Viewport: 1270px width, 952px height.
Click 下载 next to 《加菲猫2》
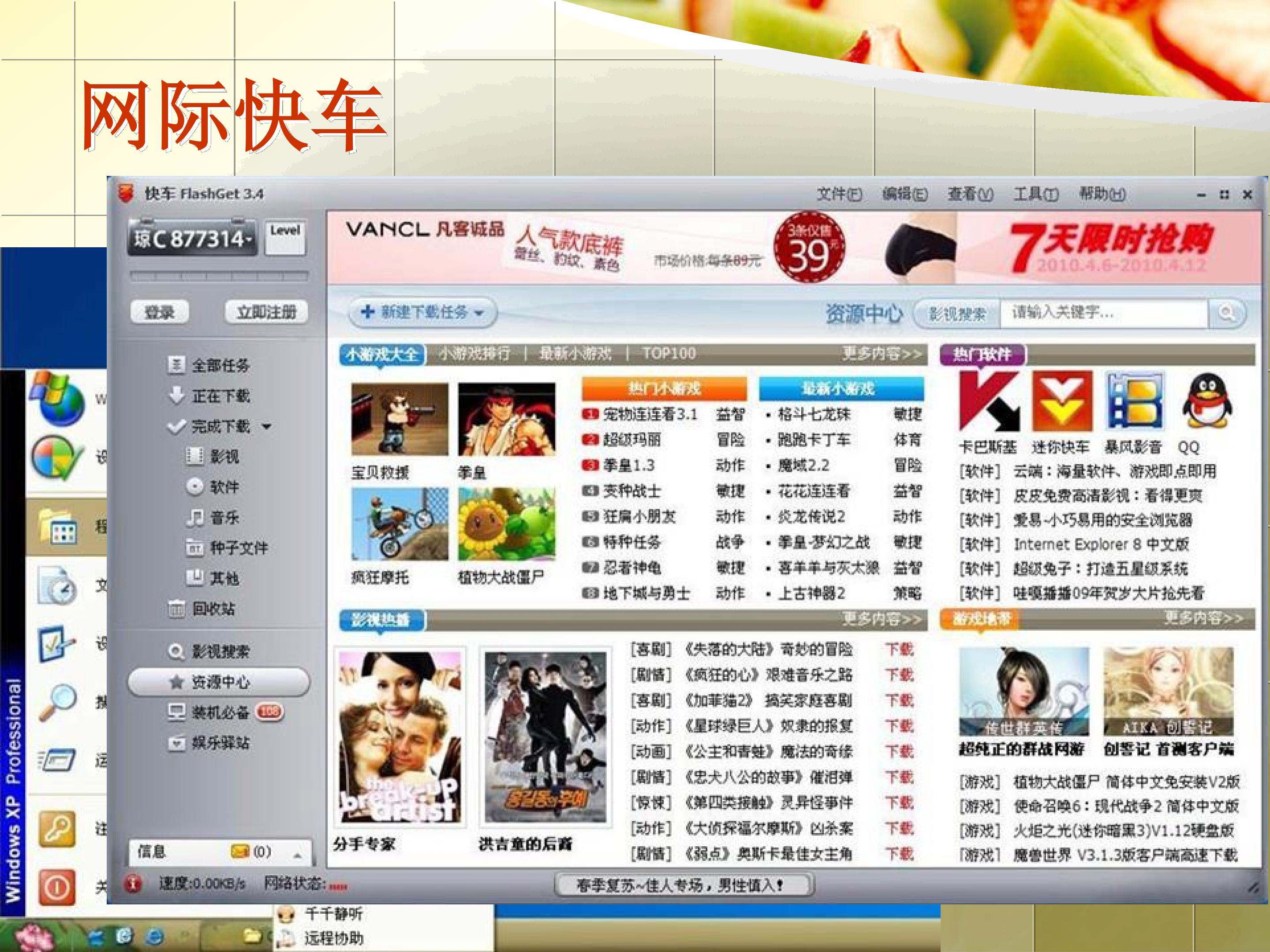point(899,700)
